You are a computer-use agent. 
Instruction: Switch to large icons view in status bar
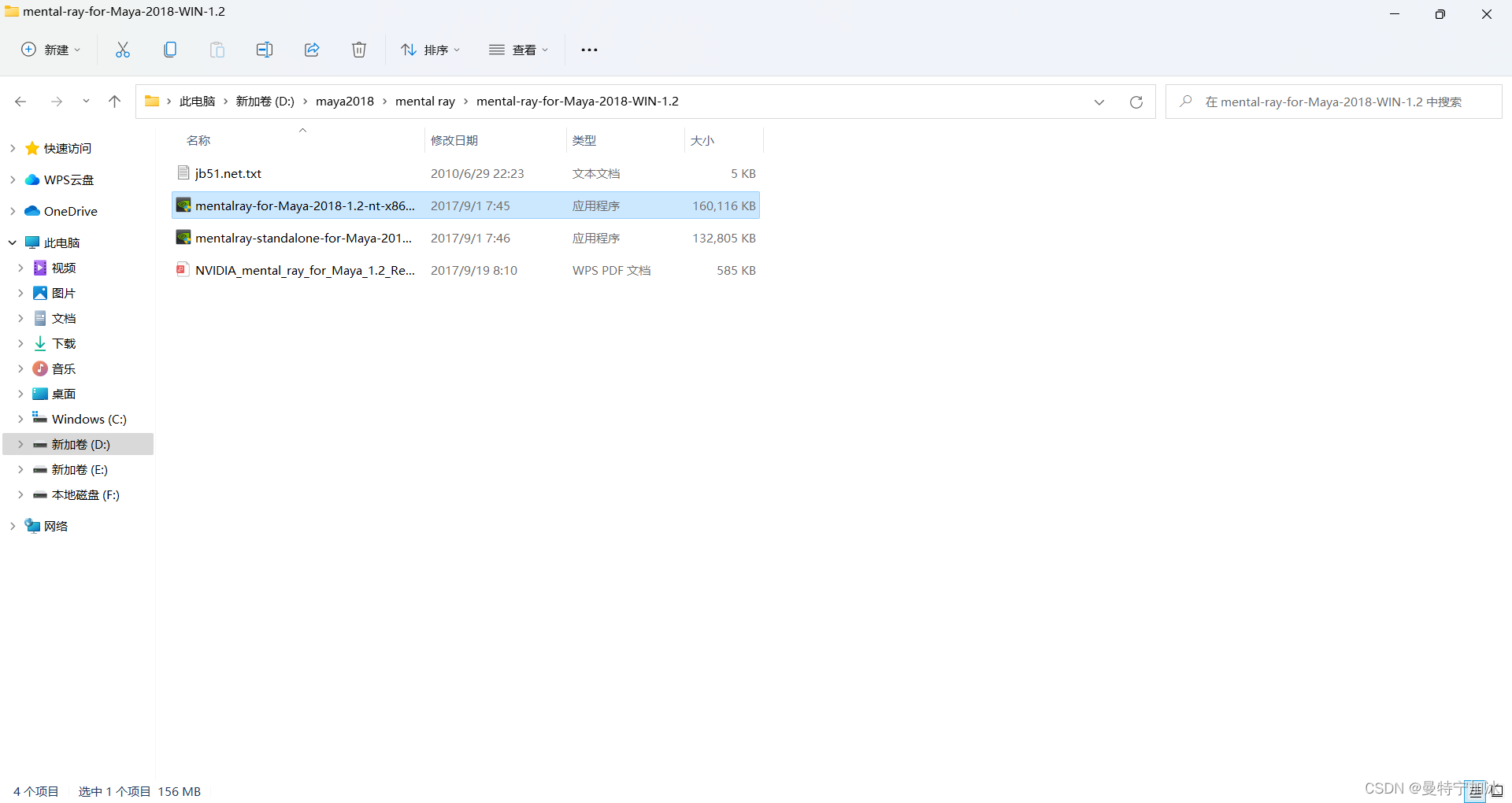(x=1497, y=791)
